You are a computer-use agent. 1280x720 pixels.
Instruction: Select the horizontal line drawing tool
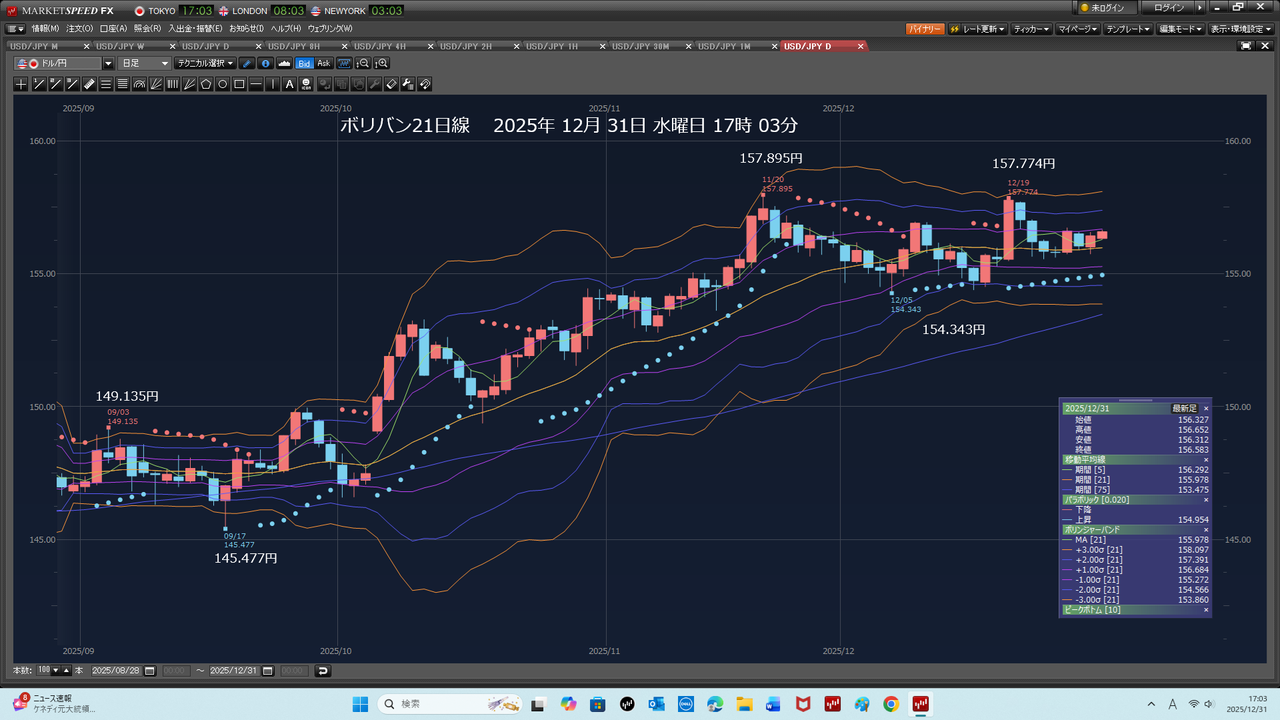[x=257, y=84]
